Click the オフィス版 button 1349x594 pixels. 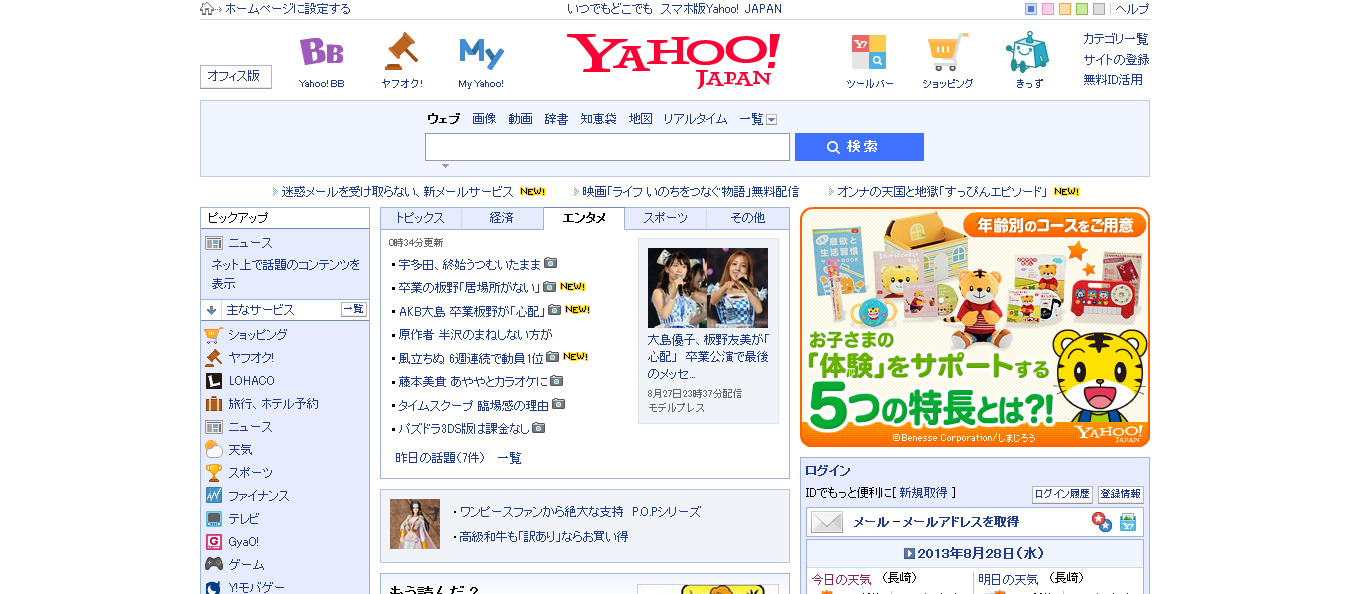[236, 77]
